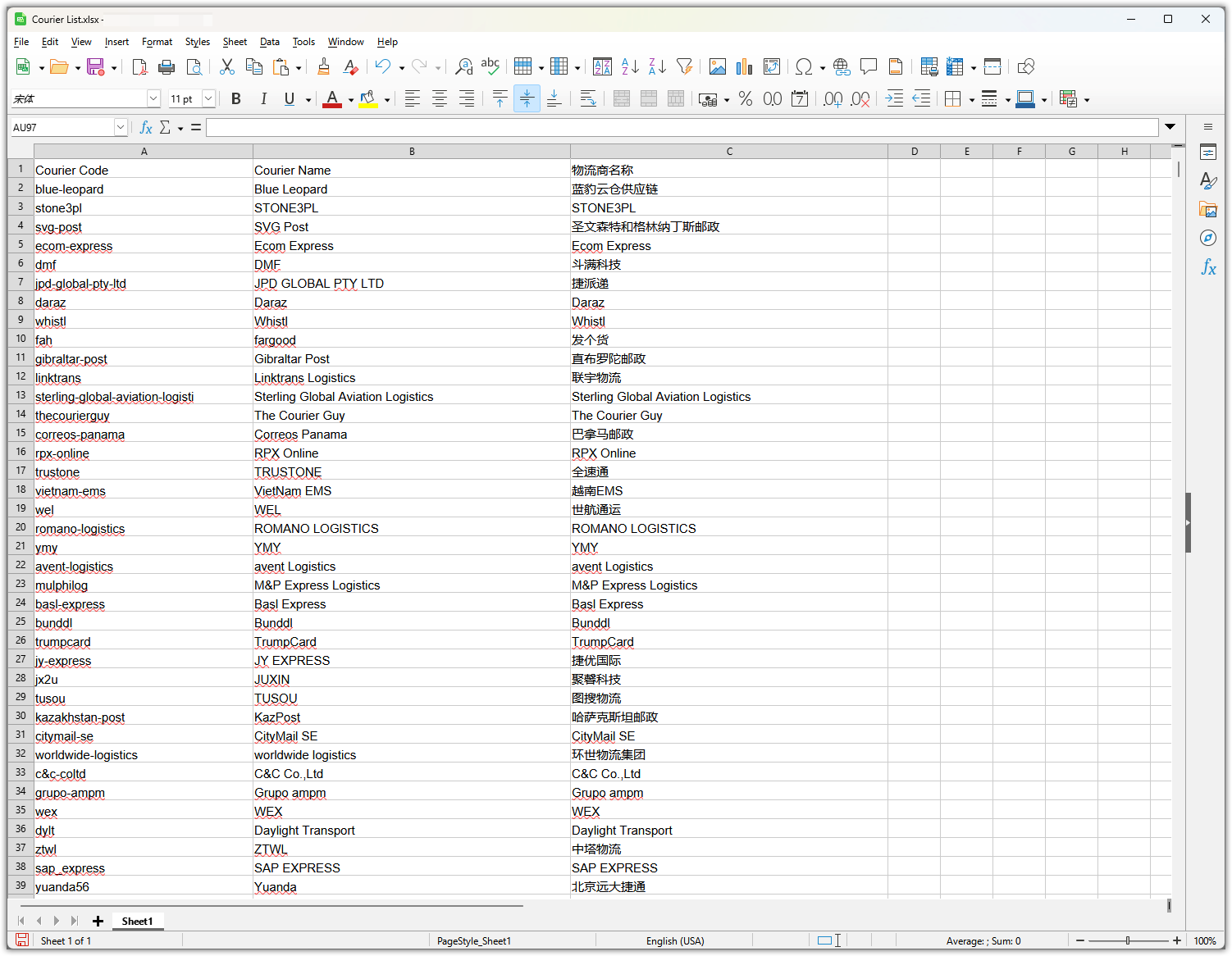
Task: Click the formula input line
Action: (x=682, y=127)
